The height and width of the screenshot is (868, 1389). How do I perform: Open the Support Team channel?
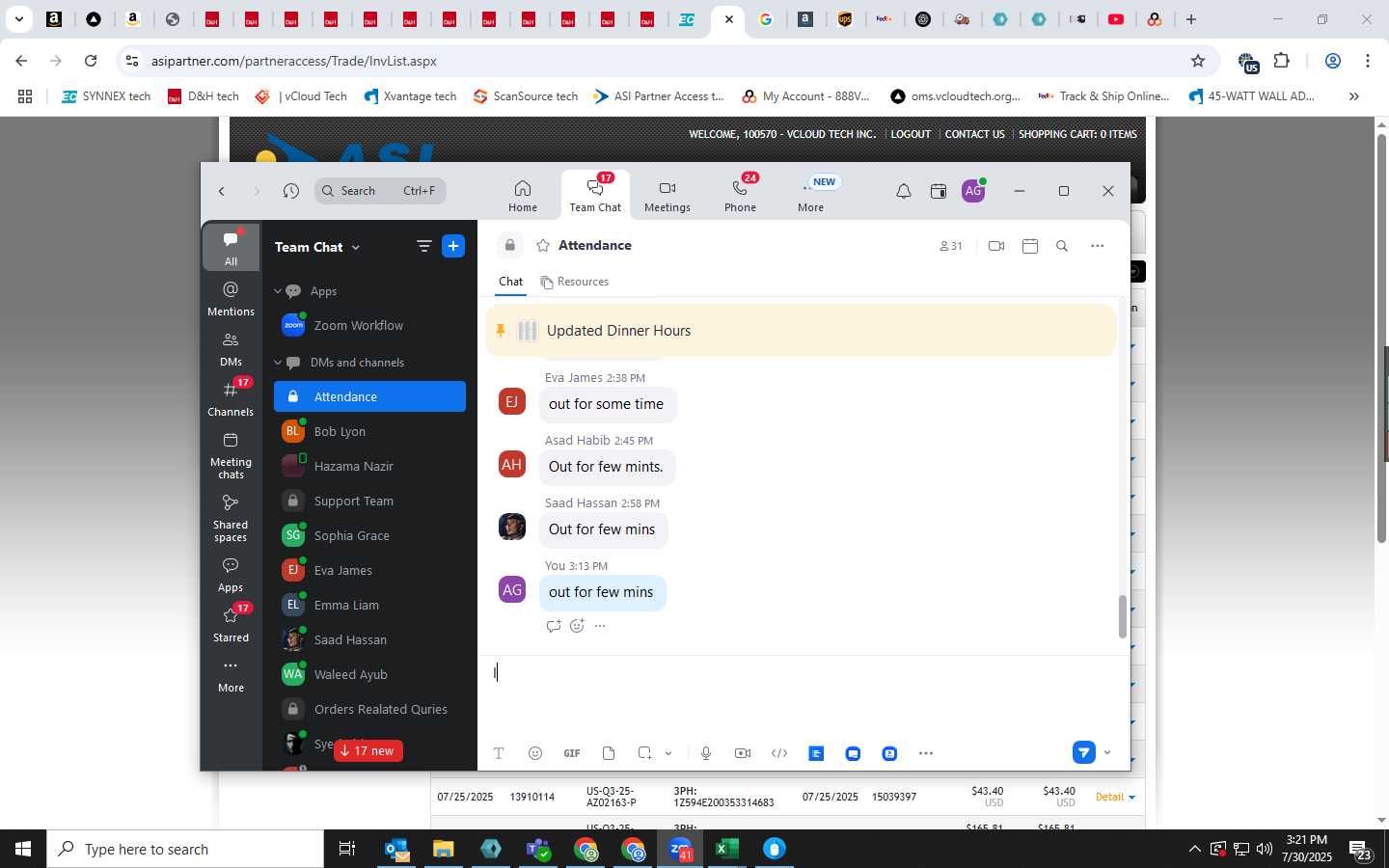click(369, 501)
